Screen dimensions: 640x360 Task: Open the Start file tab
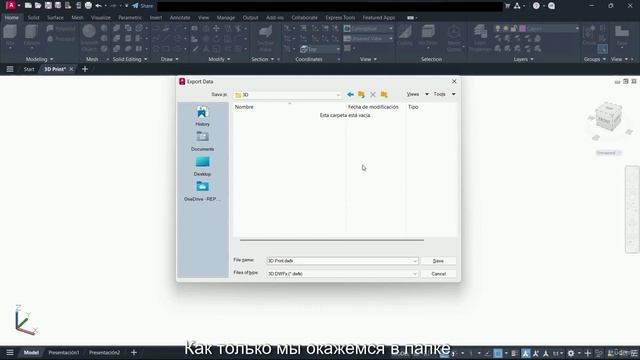pyautogui.click(x=29, y=69)
